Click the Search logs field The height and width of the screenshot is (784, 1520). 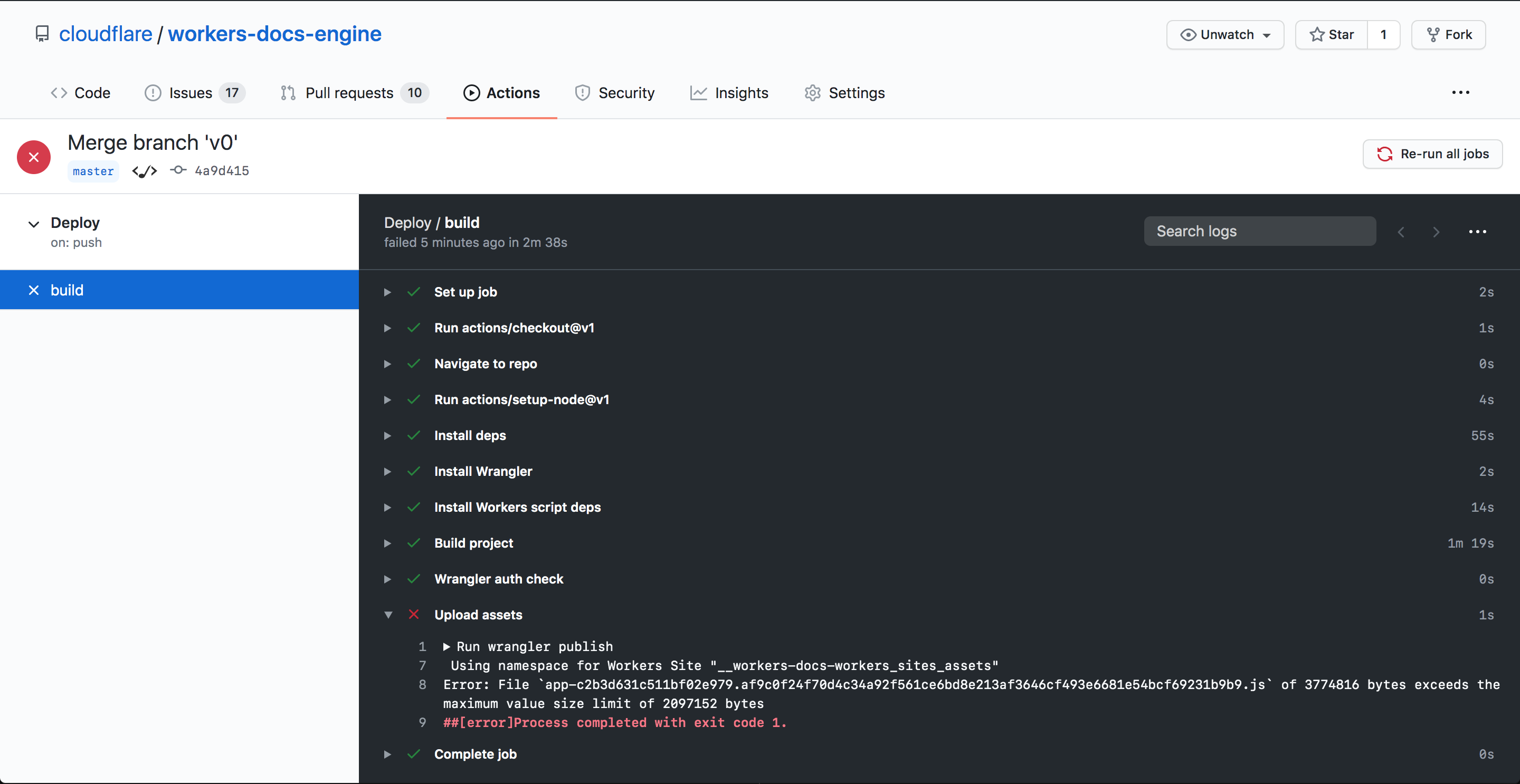click(x=1259, y=231)
